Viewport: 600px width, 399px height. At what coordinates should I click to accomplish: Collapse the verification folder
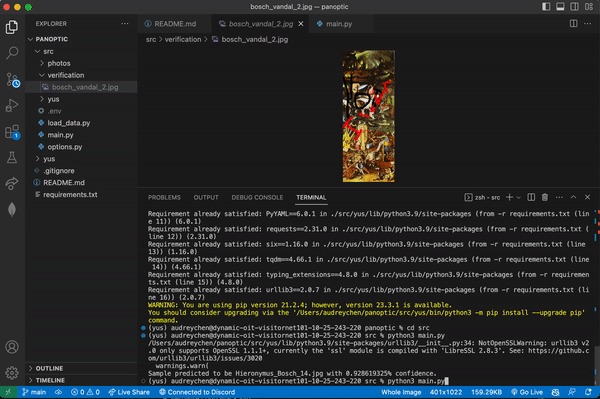tap(82, 75)
